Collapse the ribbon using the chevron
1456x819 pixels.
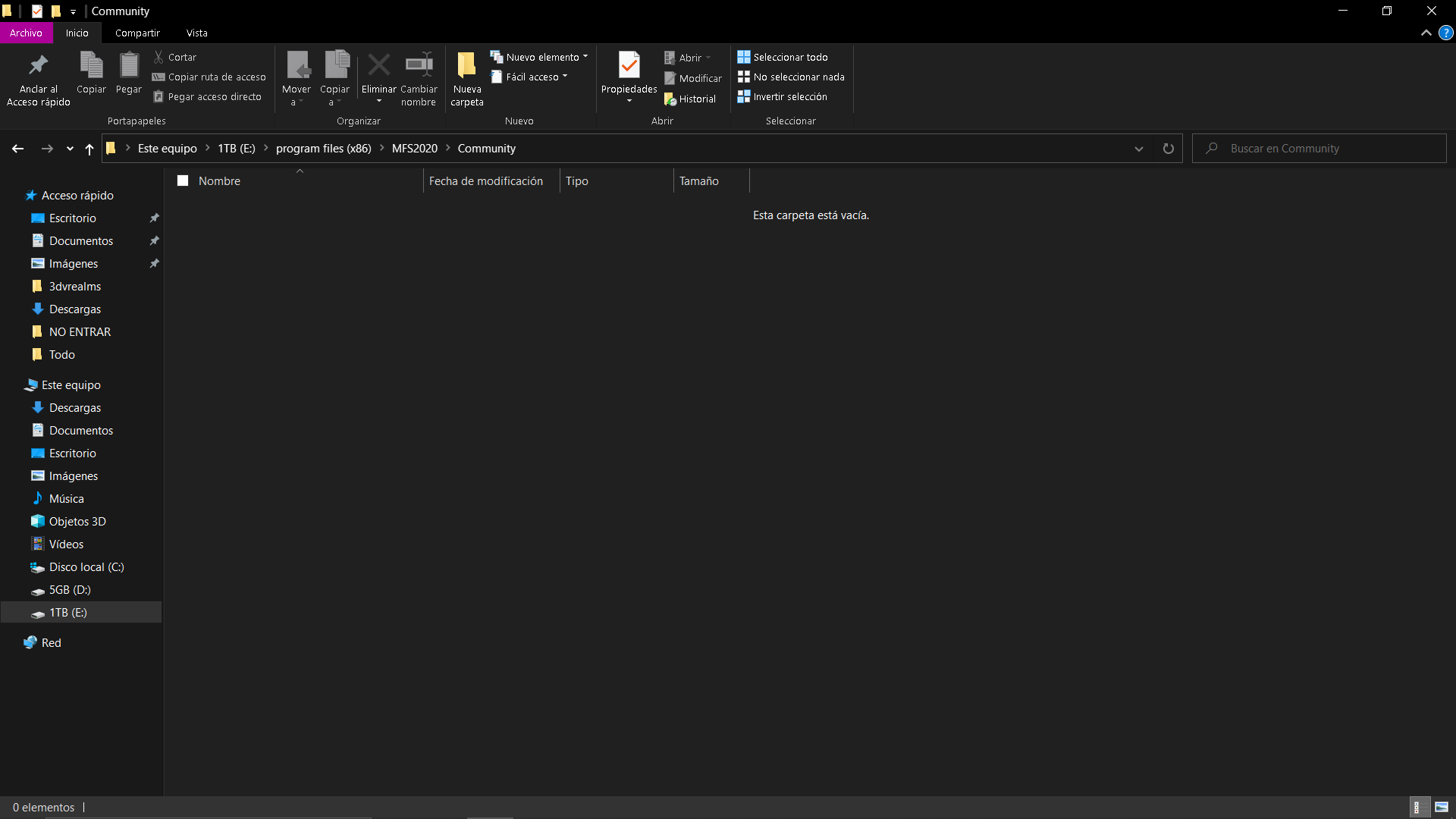click(x=1426, y=33)
